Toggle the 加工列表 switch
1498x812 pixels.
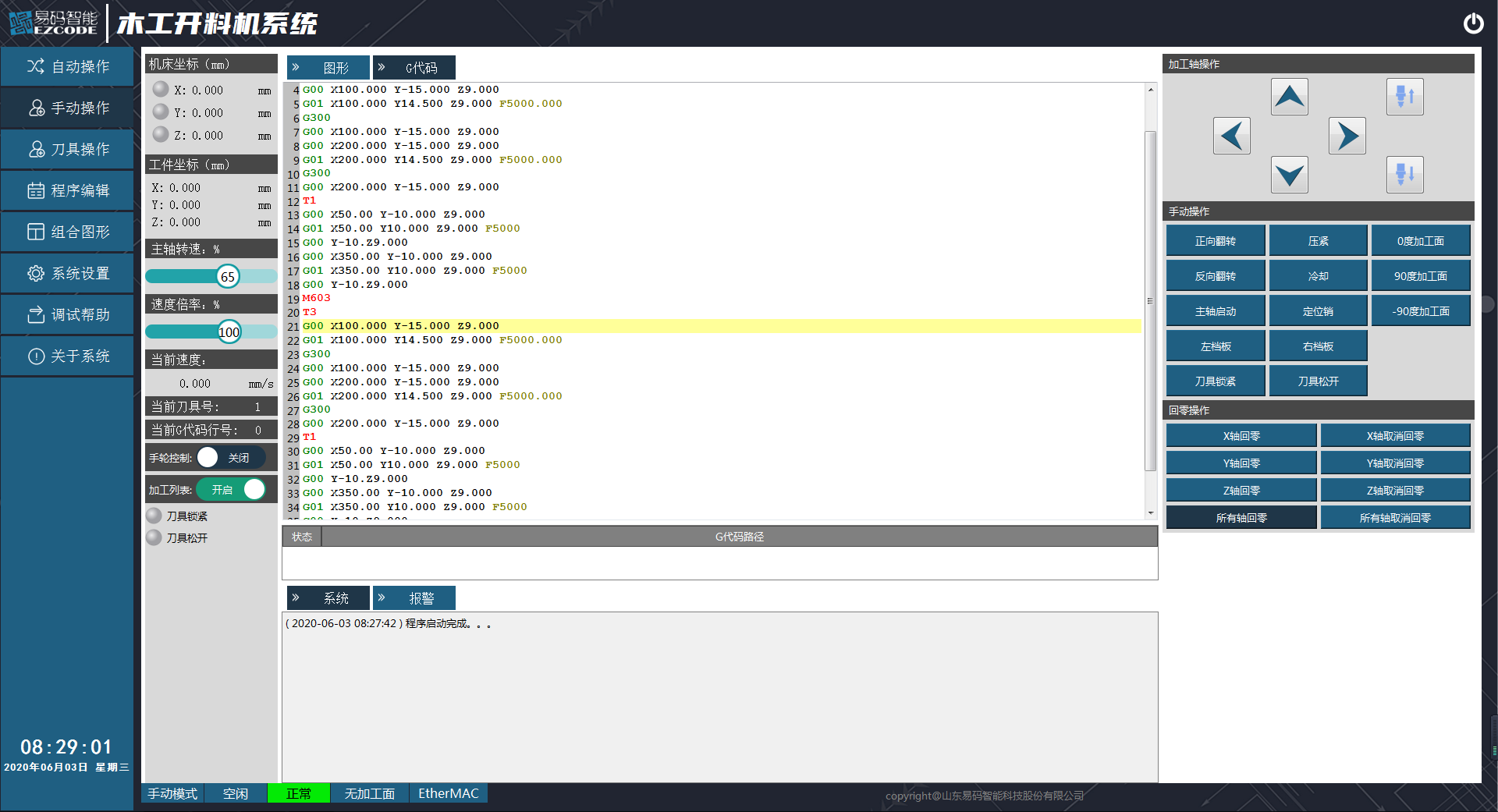(232, 490)
